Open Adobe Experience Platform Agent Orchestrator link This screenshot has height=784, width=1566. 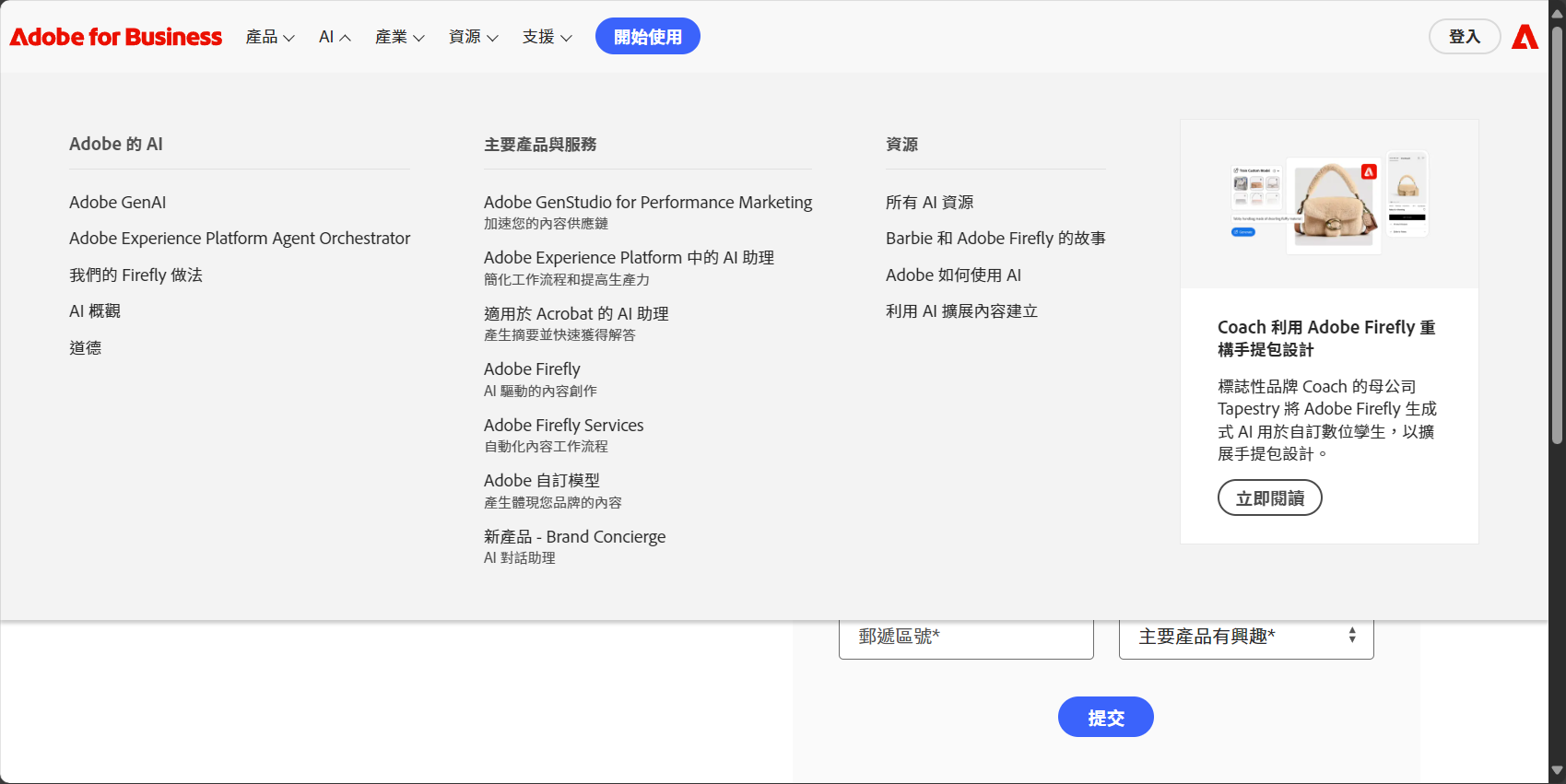click(x=240, y=238)
